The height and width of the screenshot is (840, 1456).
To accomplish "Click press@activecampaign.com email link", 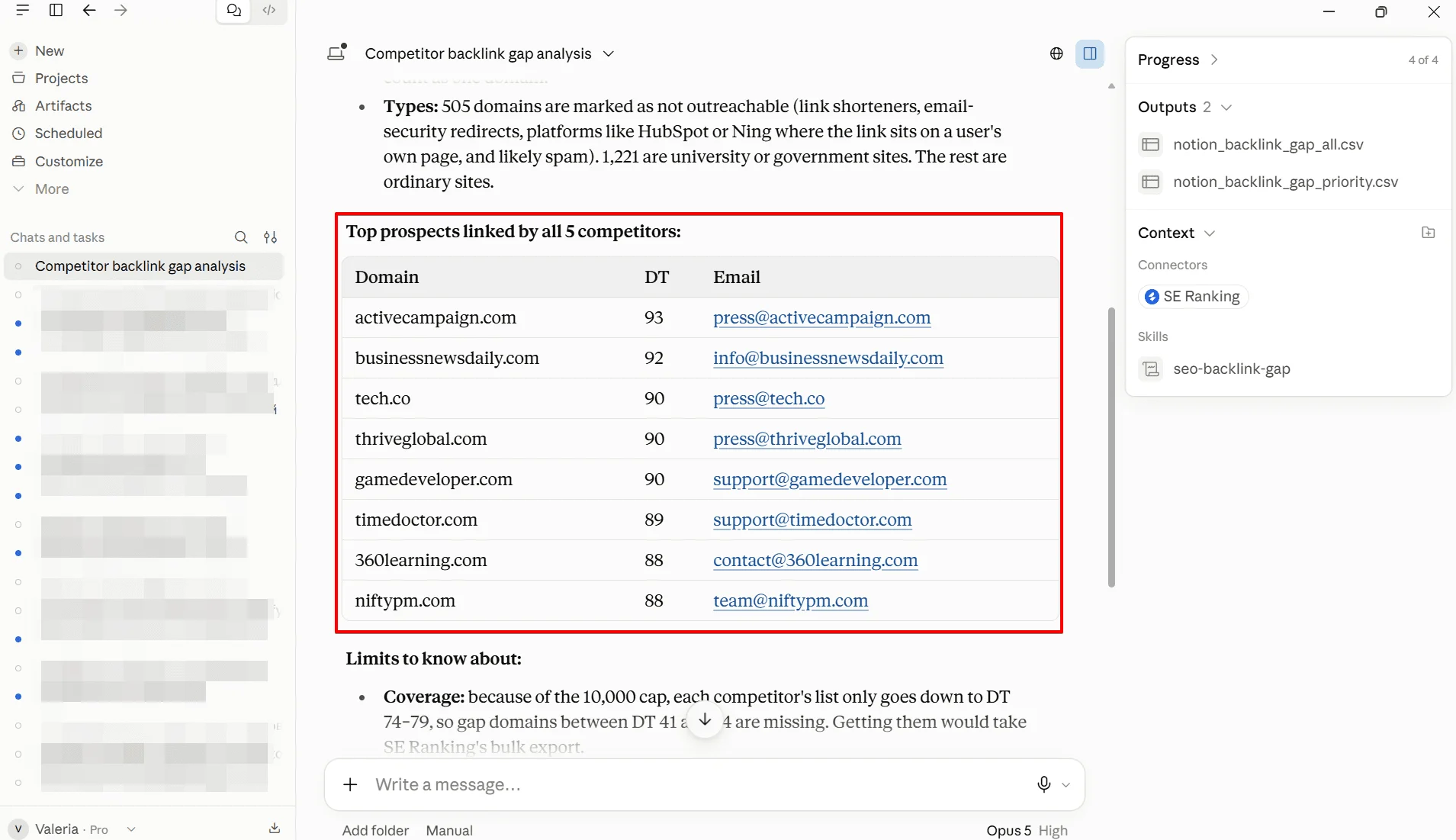I will tap(821, 317).
